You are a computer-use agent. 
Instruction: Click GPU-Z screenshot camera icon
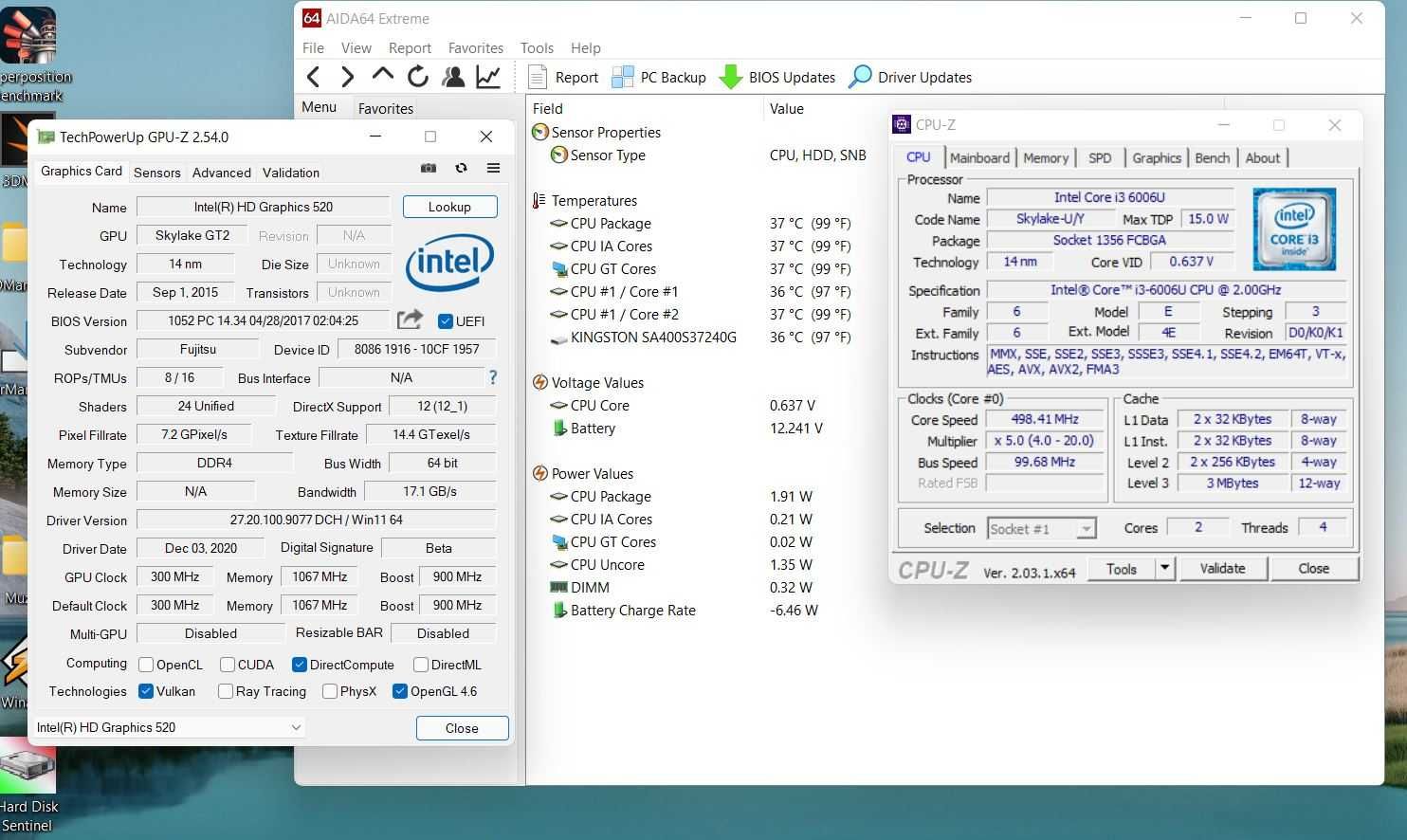[429, 168]
